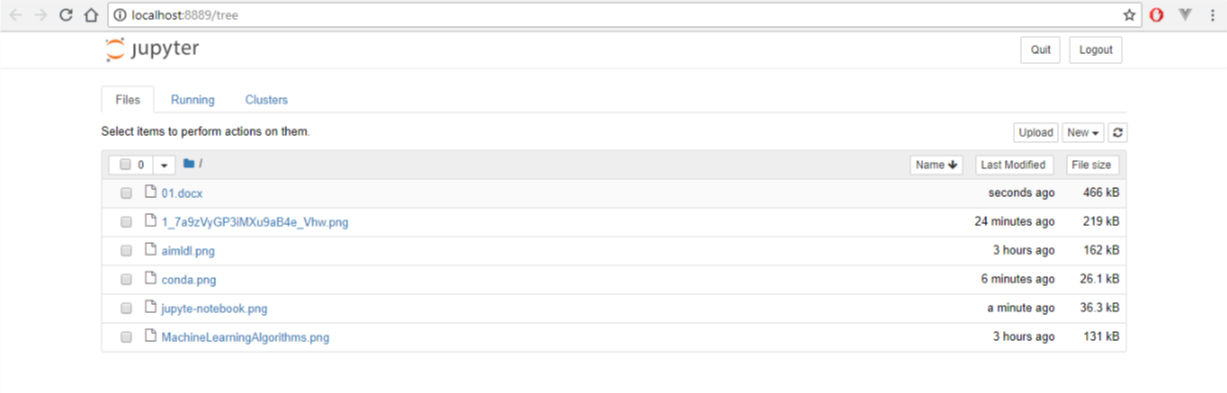The height and width of the screenshot is (393, 1227).
Task: Select the aimldl.png checkbox
Action: [x=126, y=251]
